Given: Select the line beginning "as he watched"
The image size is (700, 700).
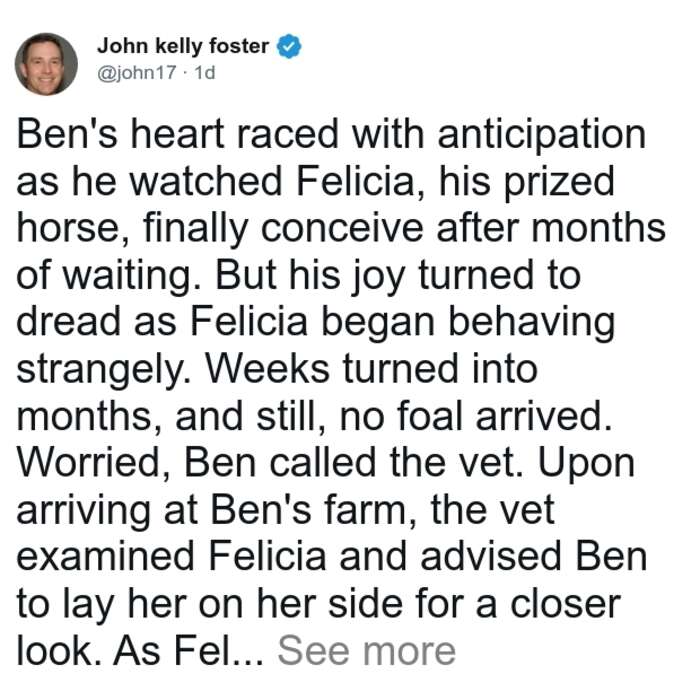Looking at the screenshot, I should 315,182.
